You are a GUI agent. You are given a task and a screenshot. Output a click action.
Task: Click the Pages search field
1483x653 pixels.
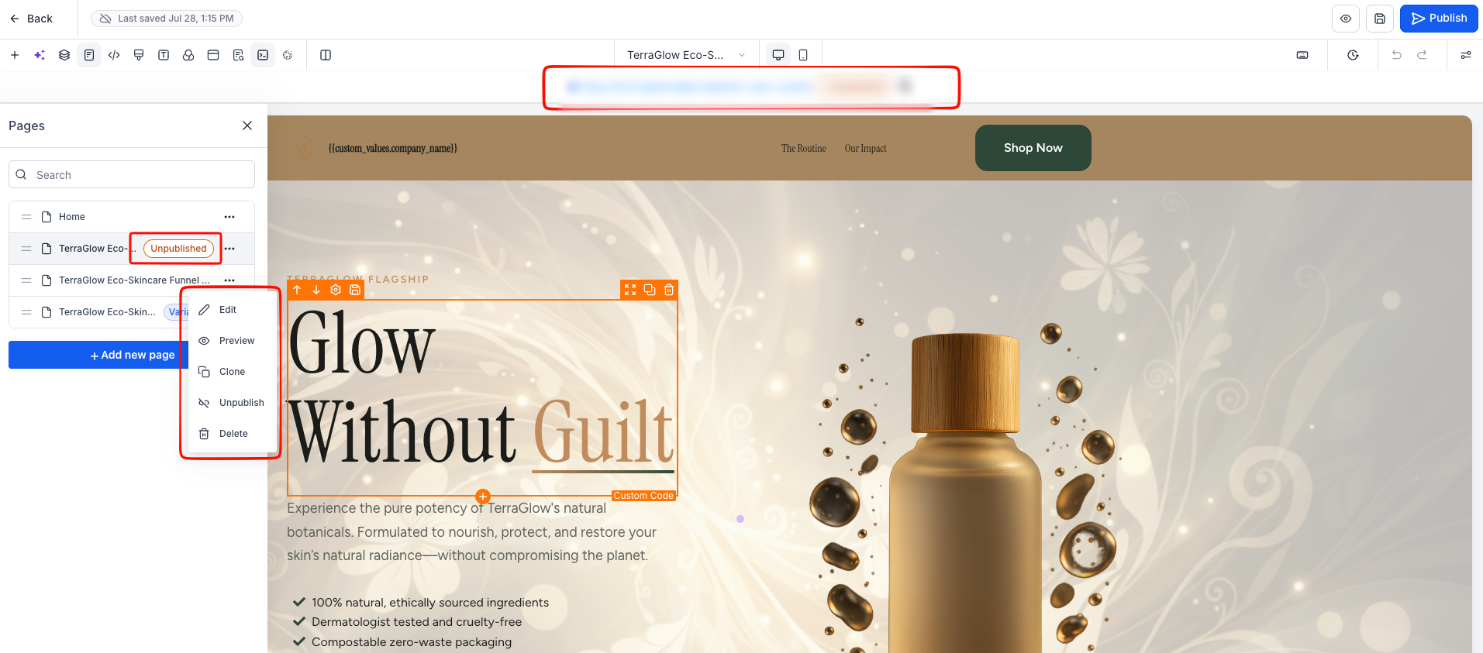[x=132, y=174]
